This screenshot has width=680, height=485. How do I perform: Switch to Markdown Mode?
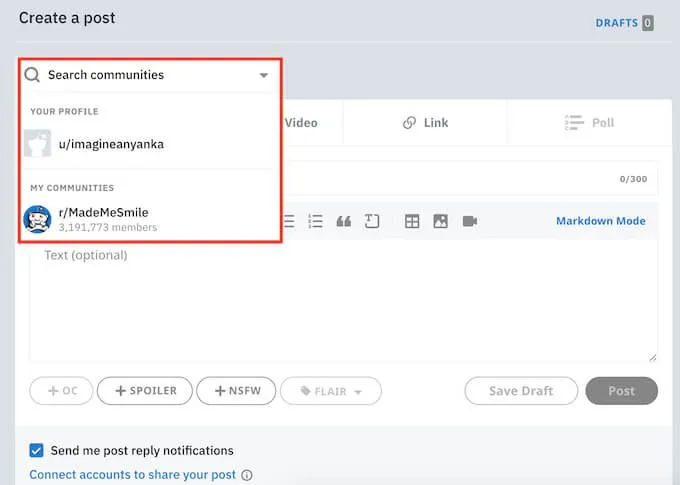click(601, 221)
